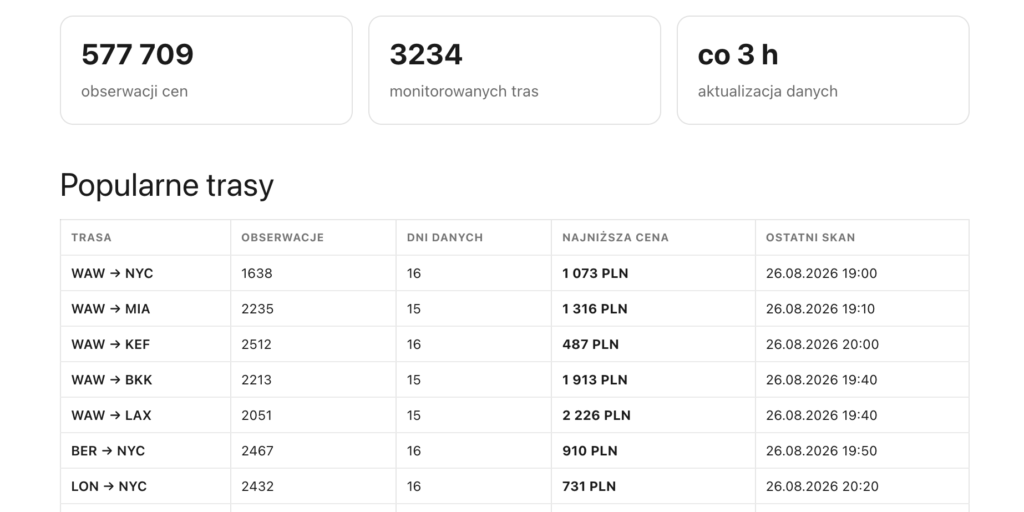The width and height of the screenshot is (1024, 512).
Task: Select the WAW → MIA route
Action: pos(110,309)
